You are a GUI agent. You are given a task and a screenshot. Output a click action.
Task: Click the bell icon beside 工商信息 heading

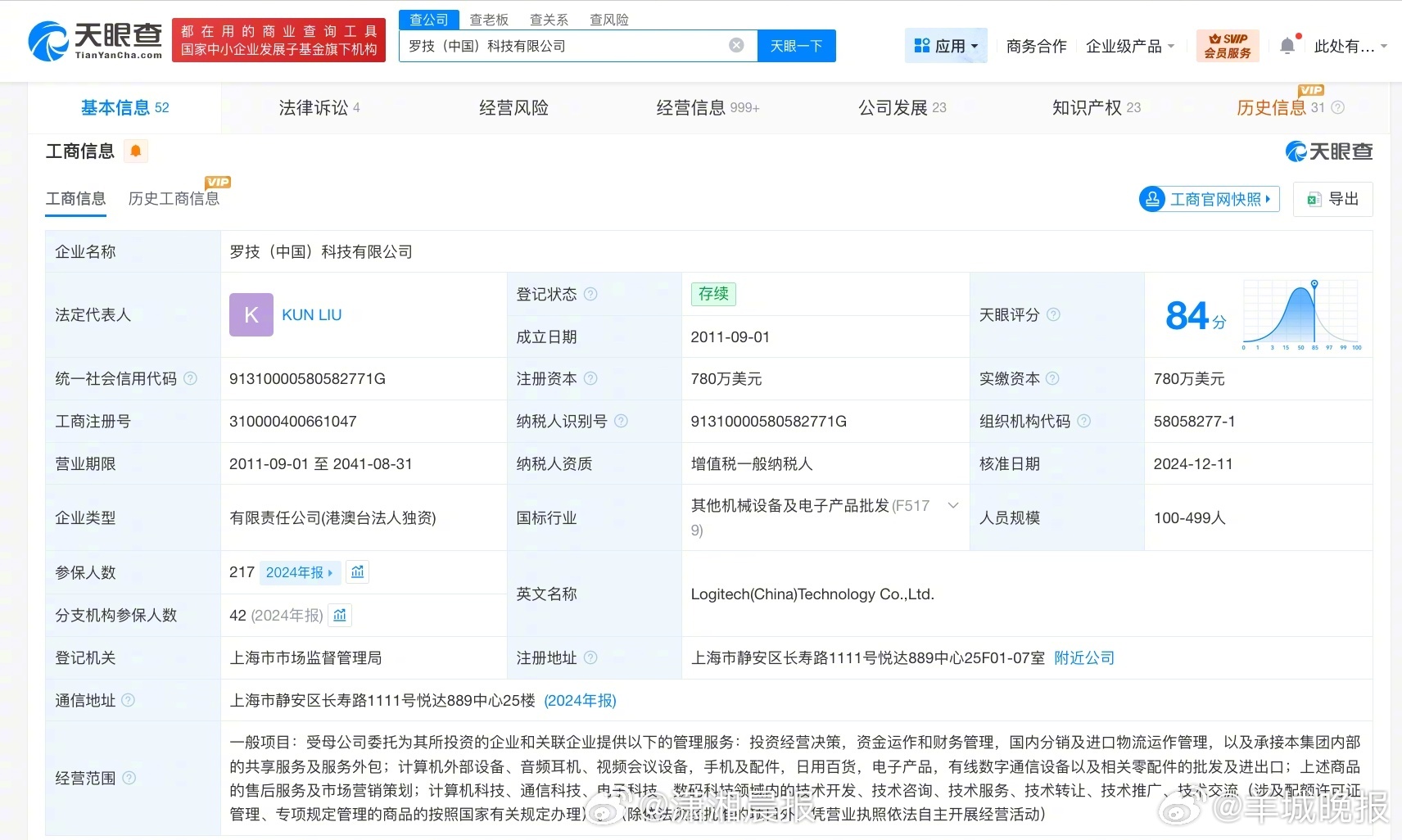tap(136, 151)
